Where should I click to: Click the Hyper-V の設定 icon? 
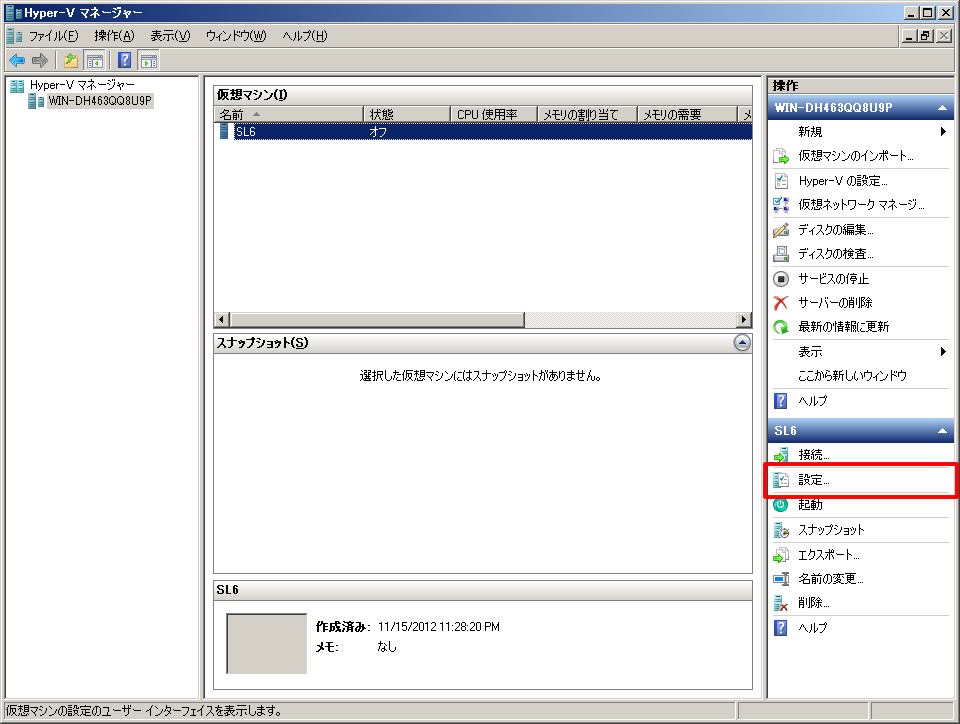781,181
